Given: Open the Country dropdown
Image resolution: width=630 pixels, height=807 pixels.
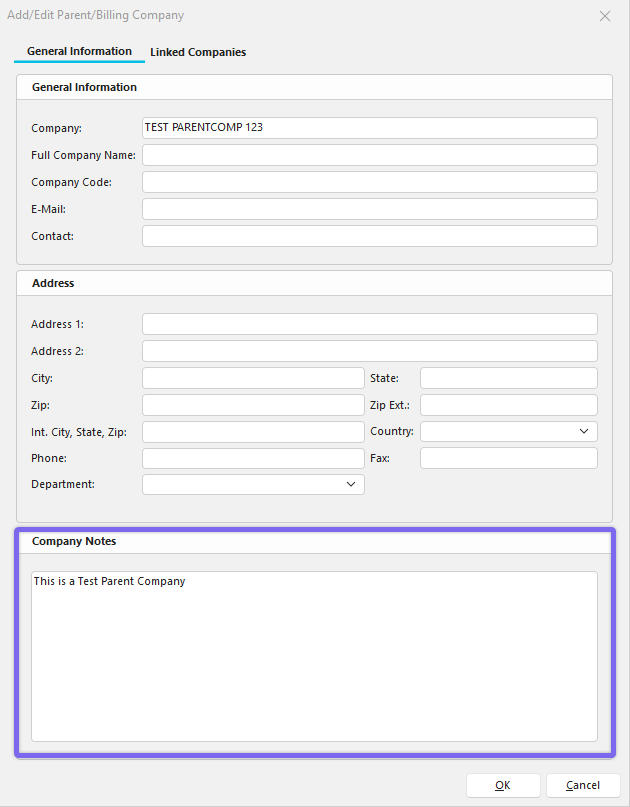Looking at the screenshot, I should click(508, 432).
